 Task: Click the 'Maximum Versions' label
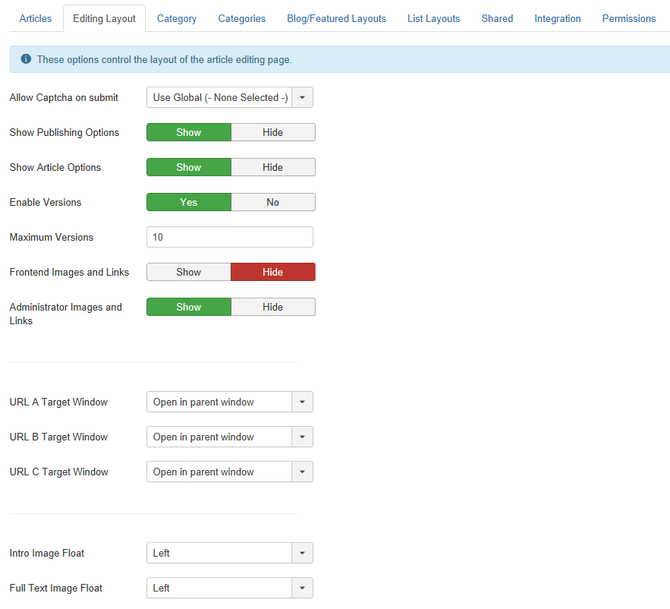click(51, 237)
